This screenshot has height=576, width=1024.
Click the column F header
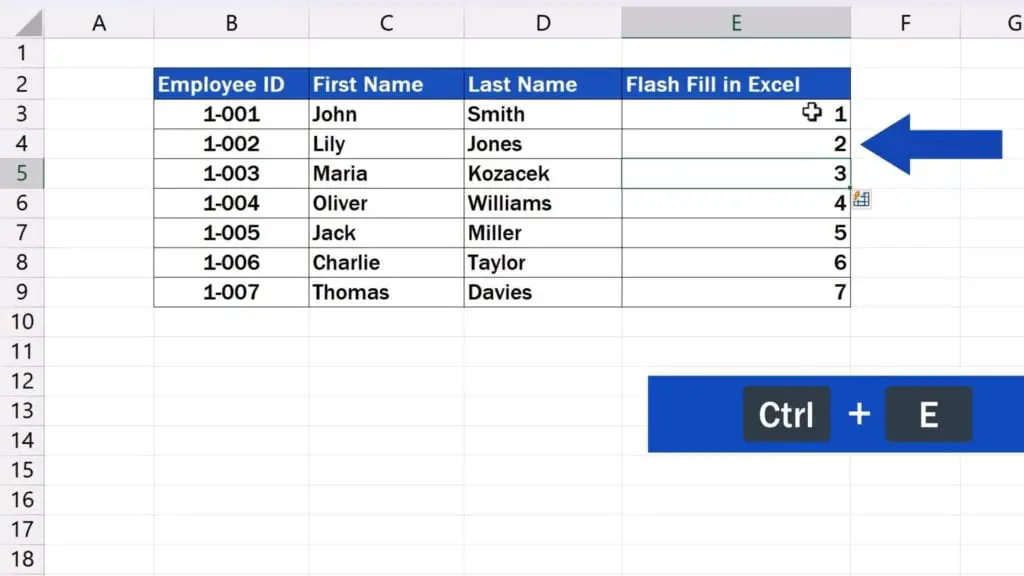[905, 23]
